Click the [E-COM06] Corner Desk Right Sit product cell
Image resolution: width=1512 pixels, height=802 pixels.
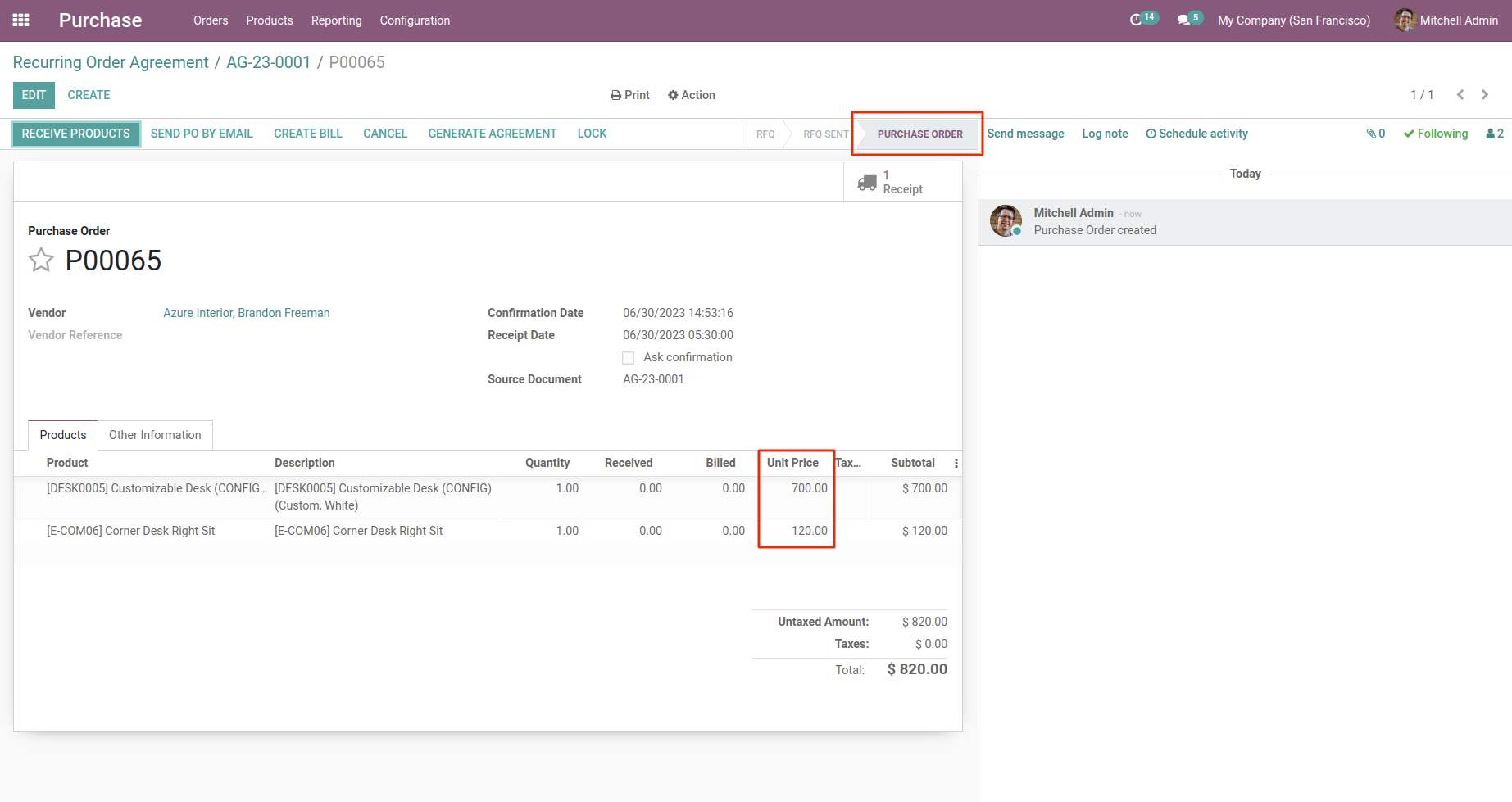point(131,531)
